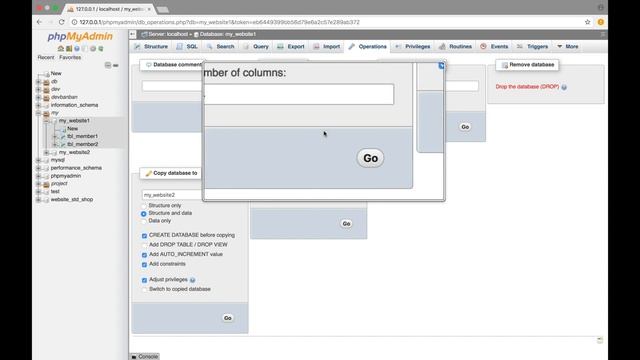
Task: Expand the information_schema node
Action: [x=38, y=105]
